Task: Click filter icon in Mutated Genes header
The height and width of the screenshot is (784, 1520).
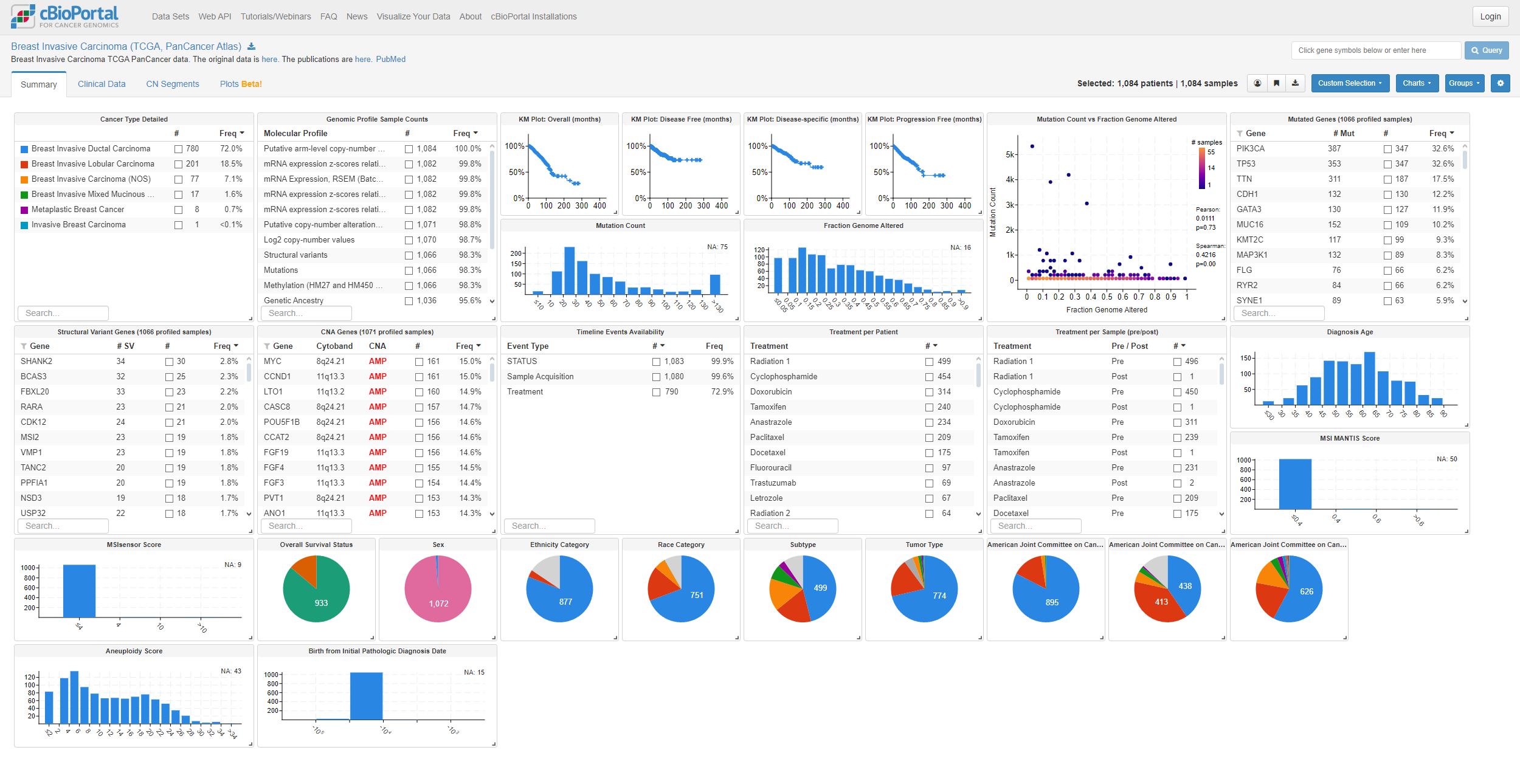Action: point(1240,134)
